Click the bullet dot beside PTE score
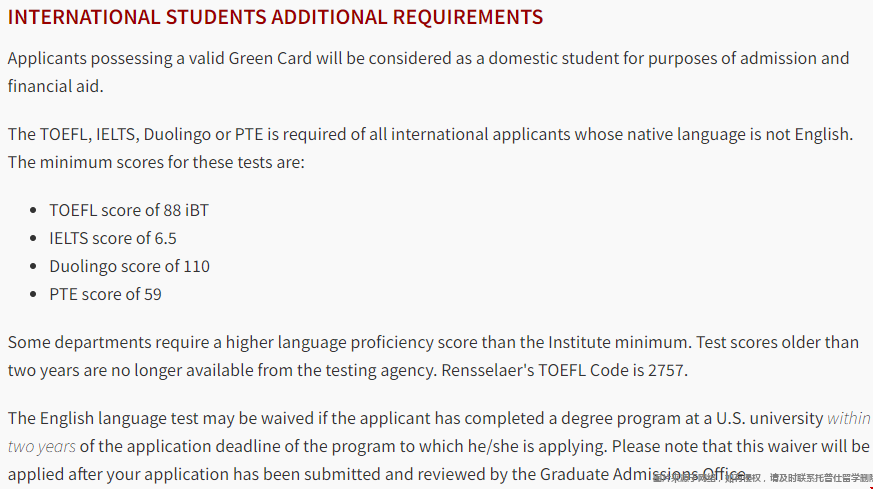 click(33, 294)
